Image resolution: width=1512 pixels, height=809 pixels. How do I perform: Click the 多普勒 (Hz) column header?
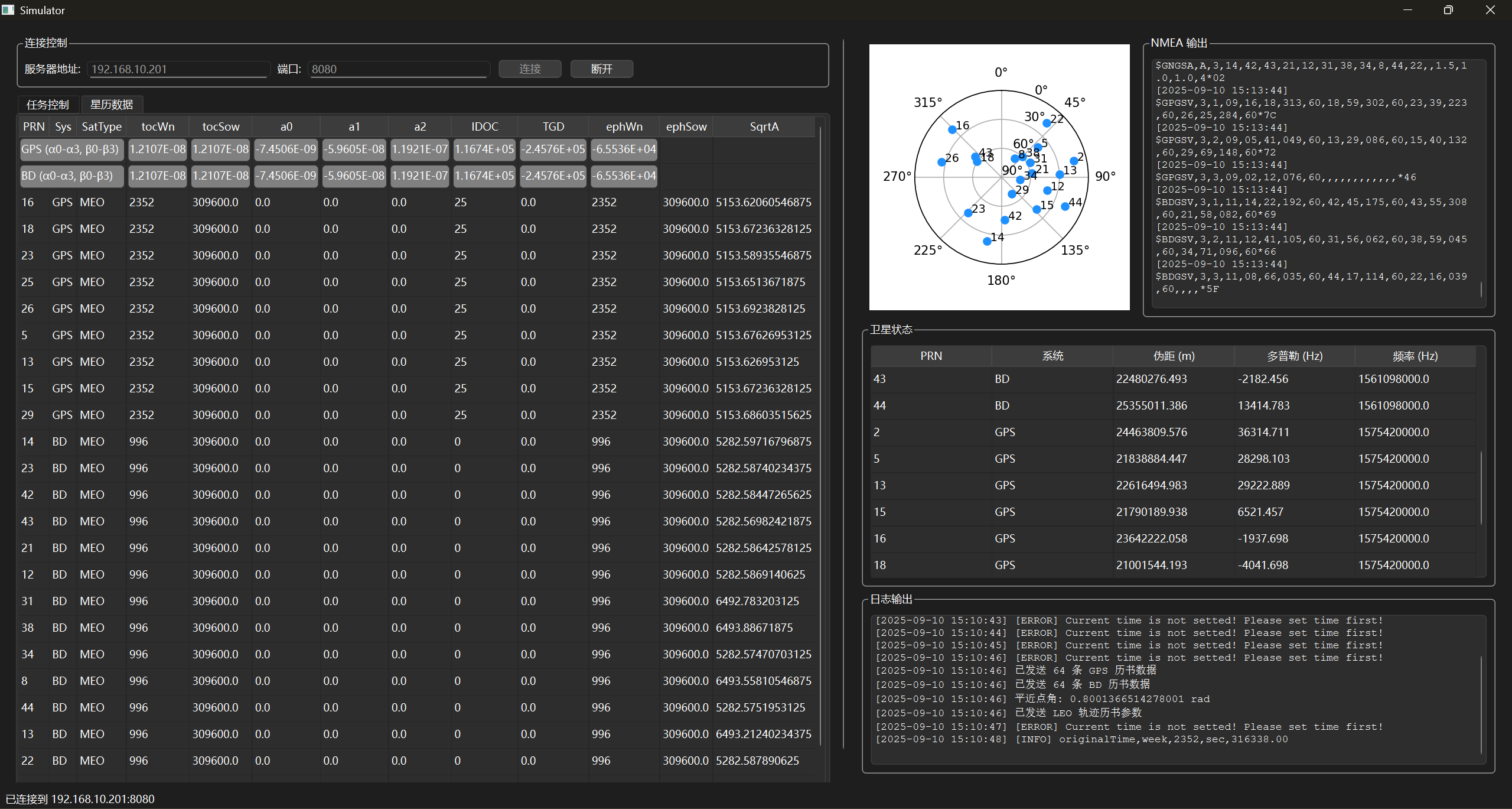click(1295, 356)
